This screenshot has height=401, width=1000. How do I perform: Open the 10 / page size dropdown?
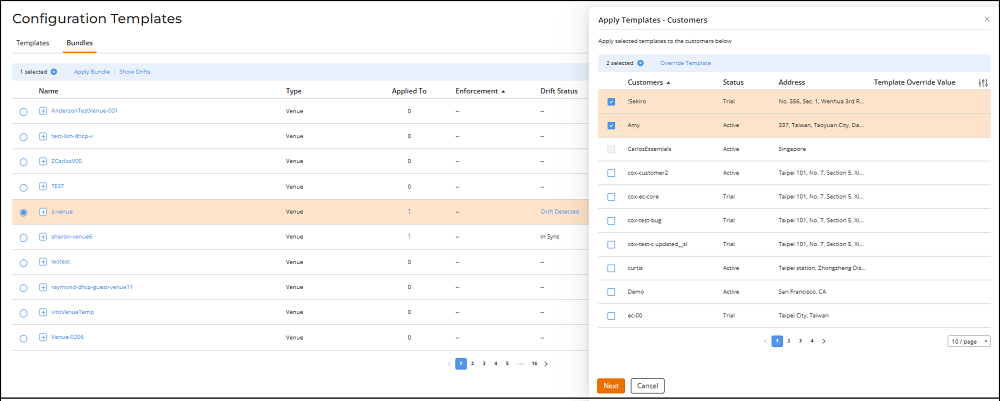968,341
